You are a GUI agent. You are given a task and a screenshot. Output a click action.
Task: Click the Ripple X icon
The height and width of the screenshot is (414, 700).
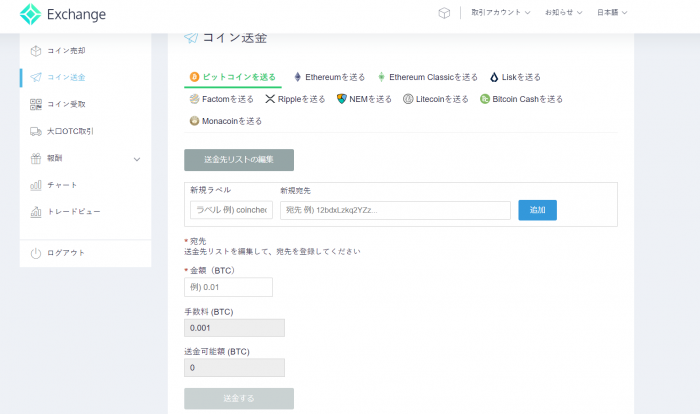click(x=270, y=99)
